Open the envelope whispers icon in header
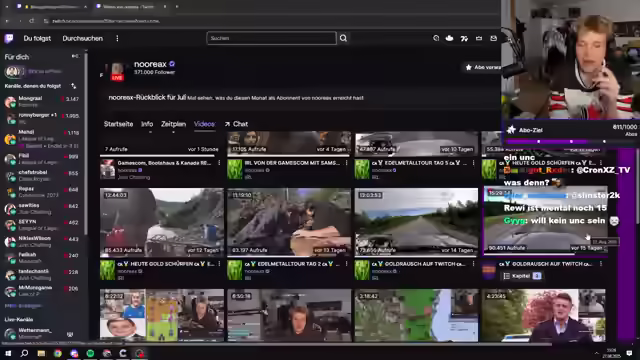The height and width of the screenshot is (360, 640). (x=493, y=38)
